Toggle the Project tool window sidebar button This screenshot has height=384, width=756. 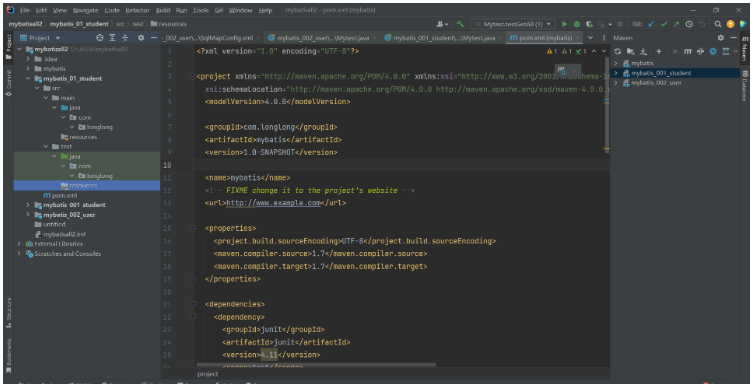pos(8,46)
